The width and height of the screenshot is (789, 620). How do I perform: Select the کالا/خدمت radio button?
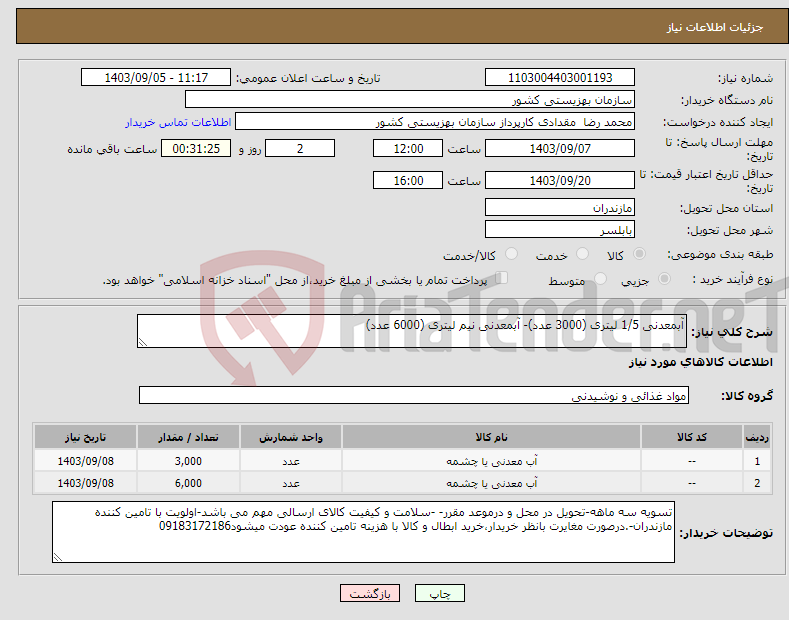coord(511,254)
